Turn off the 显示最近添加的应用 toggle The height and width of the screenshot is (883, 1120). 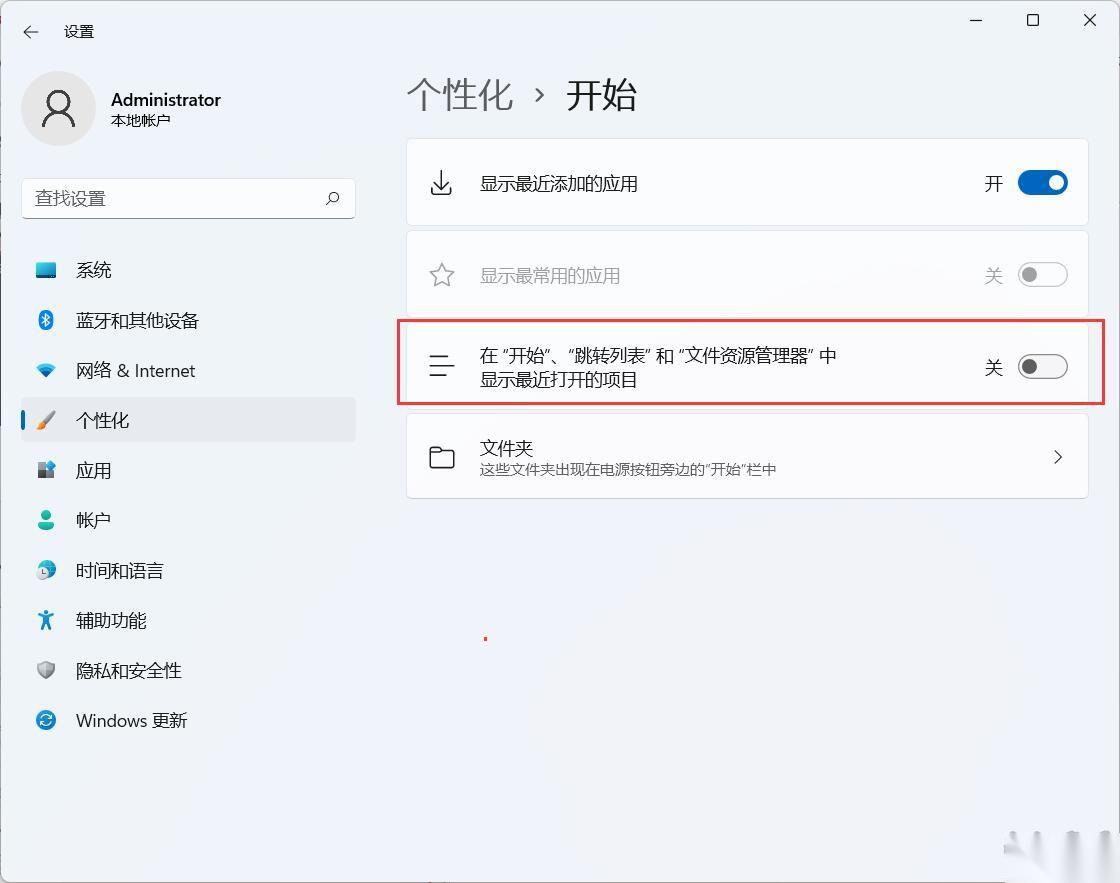click(1042, 183)
